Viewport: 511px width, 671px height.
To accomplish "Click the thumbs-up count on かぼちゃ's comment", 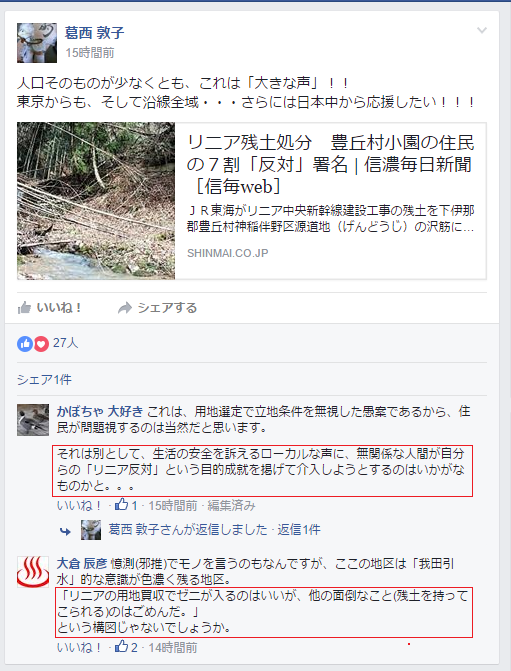I will pos(126,505).
